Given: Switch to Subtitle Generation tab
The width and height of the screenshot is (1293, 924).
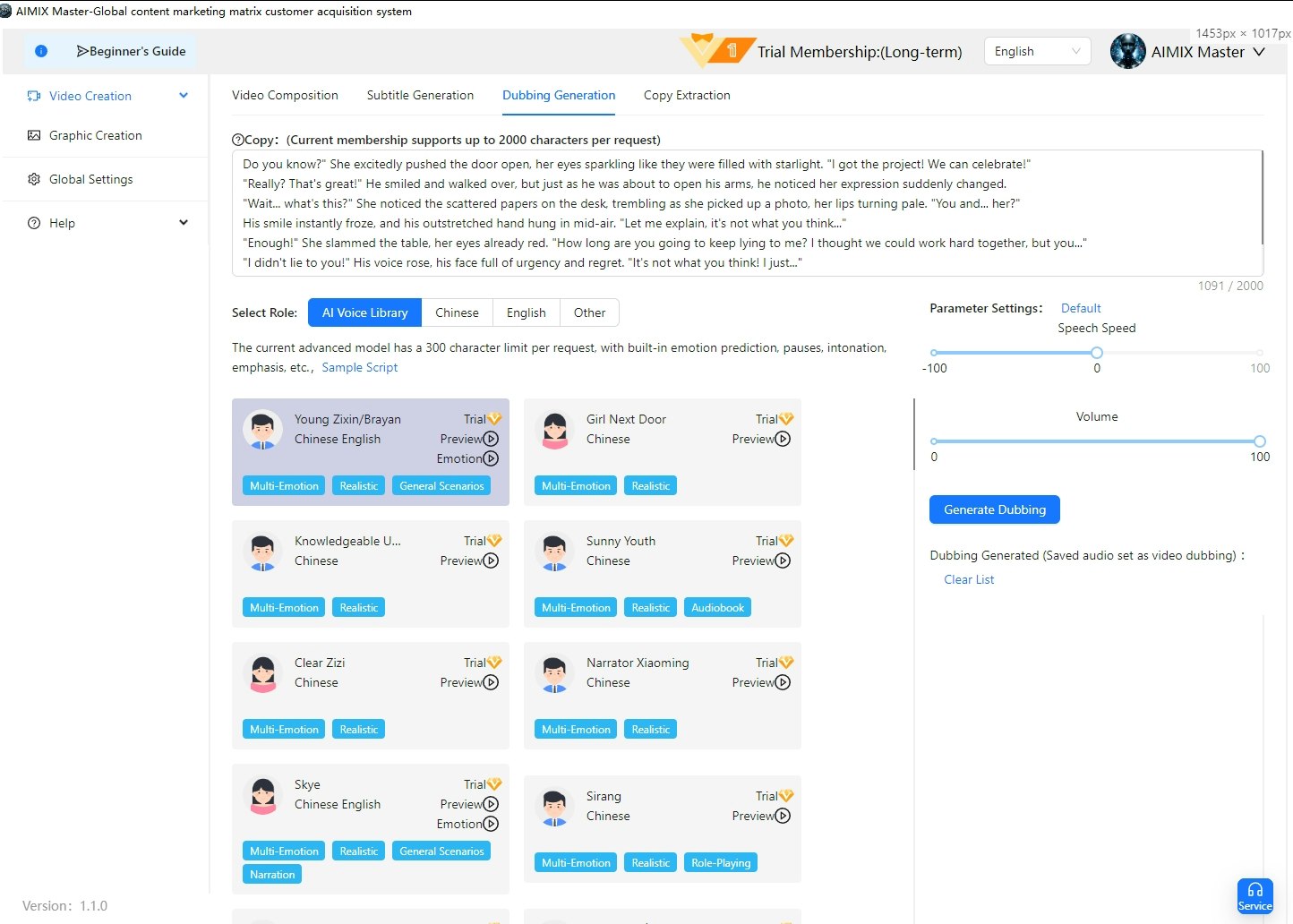Looking at the screenshot, I should (x=420, y=95).
